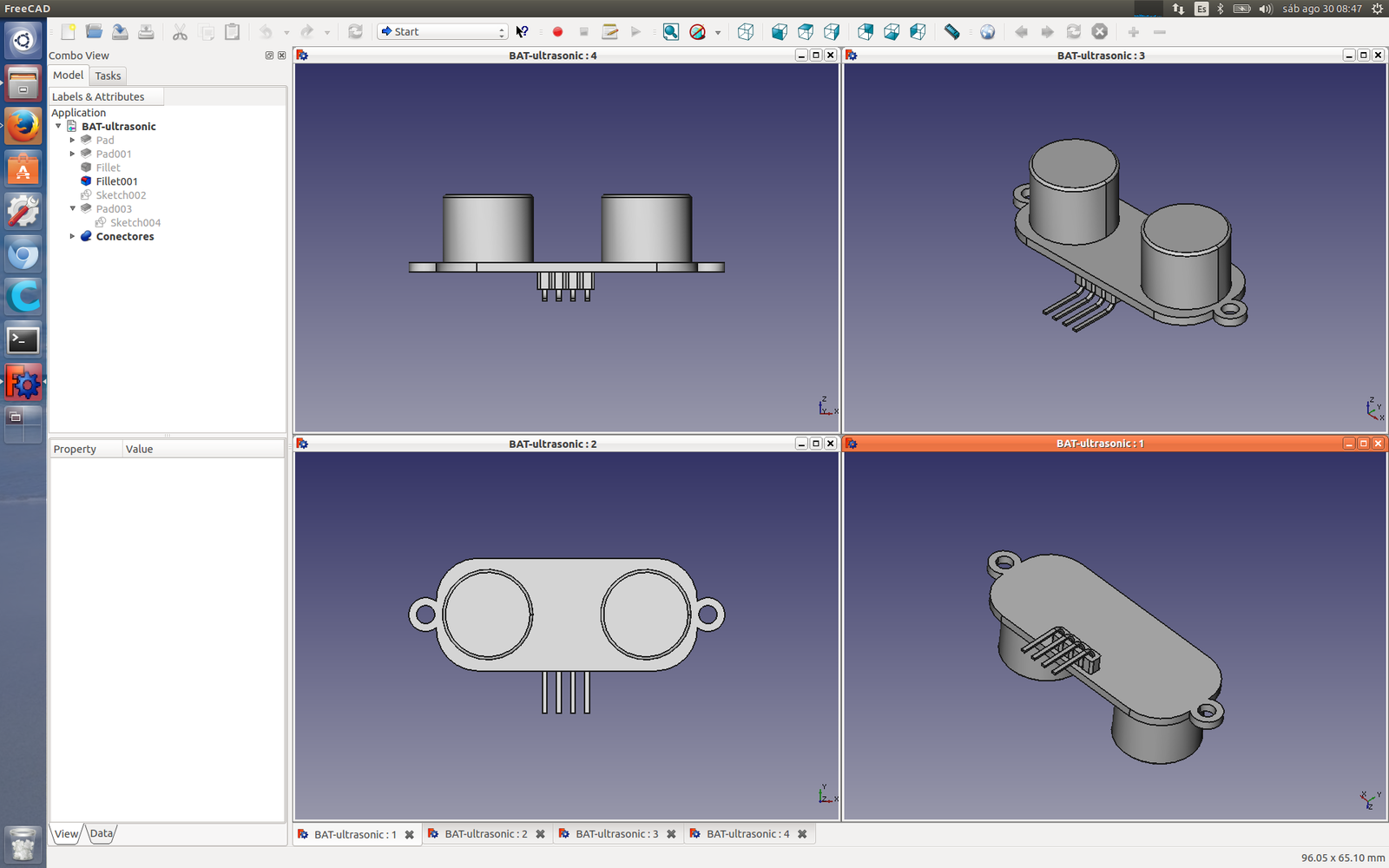
Task: Start macro recording with the red button
Action: pos(557,32)
